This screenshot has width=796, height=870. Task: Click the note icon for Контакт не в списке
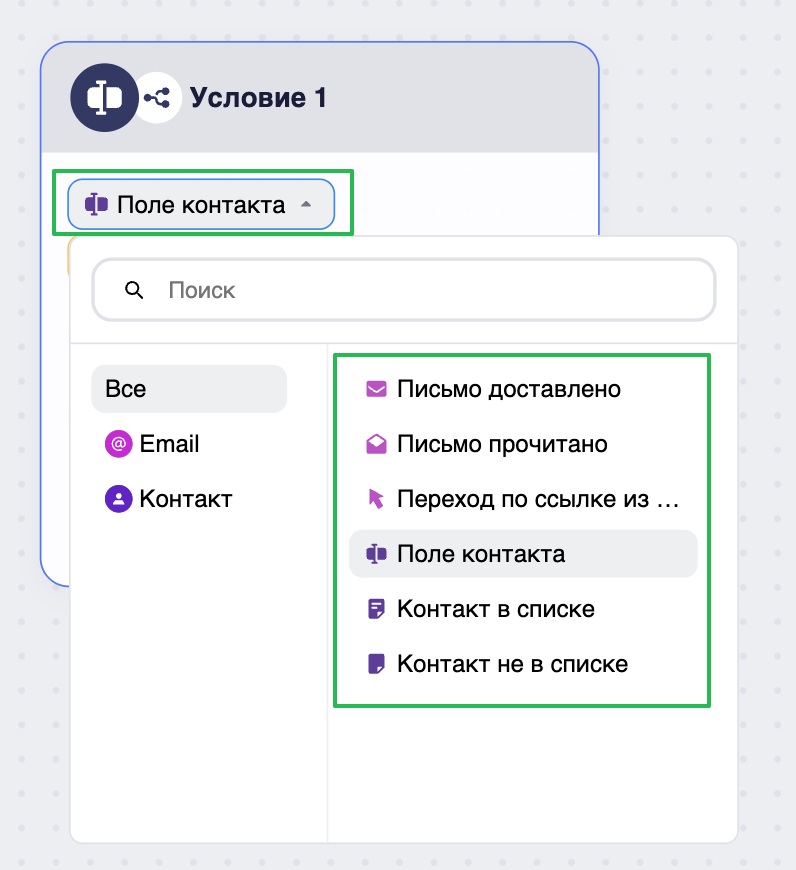376,664
